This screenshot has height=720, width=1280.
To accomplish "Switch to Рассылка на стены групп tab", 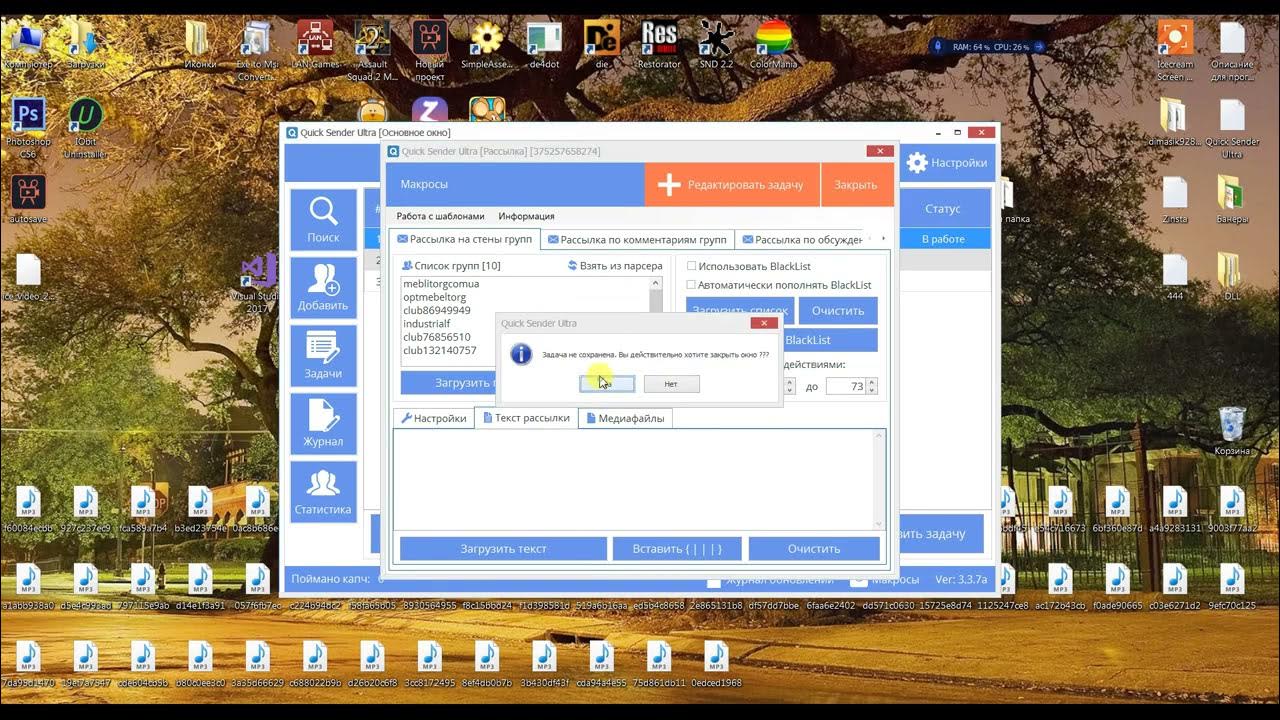I will coord(464,240).
